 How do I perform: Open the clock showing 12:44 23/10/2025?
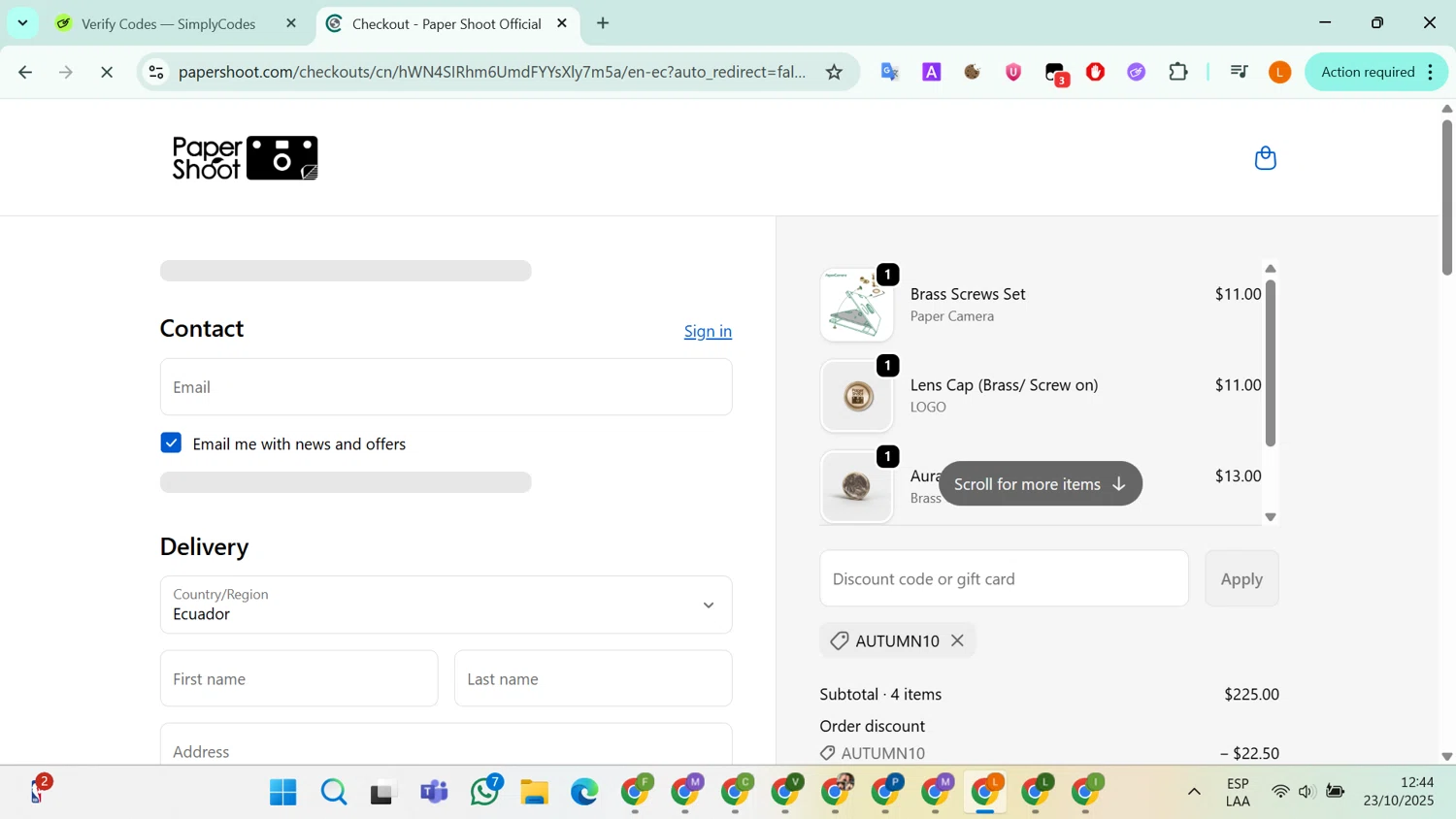pos(1399,792)
